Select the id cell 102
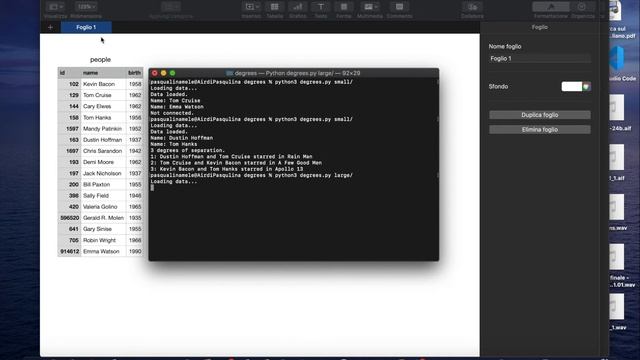Viewport: 640px width, 360px height. pyautogui.click(x=69, y=84)
